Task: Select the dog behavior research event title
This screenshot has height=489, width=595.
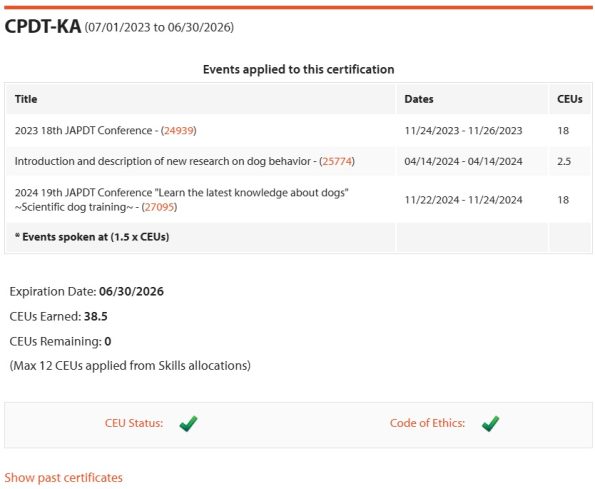Action: (x=184, y=161)
